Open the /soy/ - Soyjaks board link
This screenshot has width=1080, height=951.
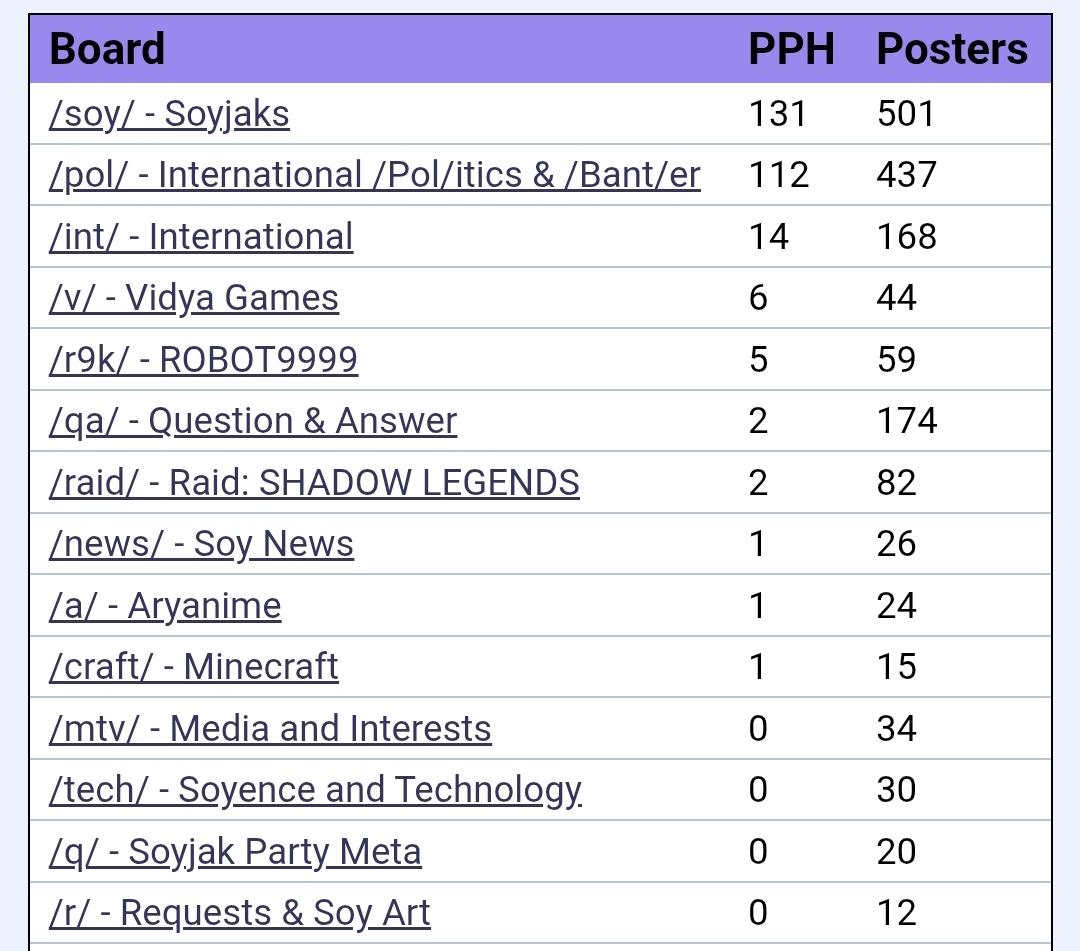click(x=169, y=114)
